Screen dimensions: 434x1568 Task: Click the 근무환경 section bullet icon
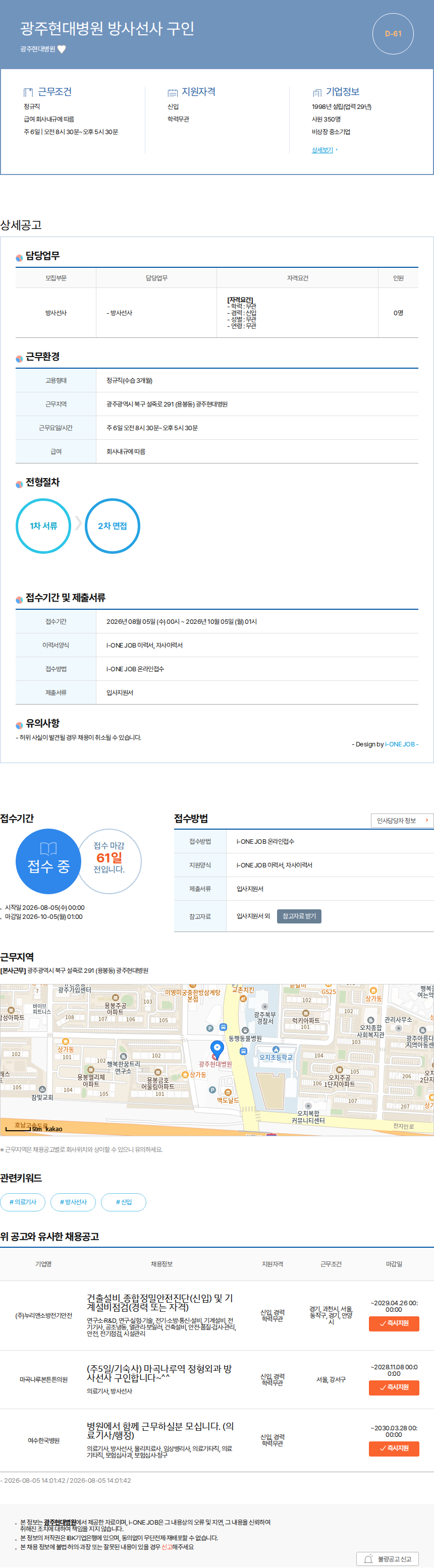coord(20,359)
